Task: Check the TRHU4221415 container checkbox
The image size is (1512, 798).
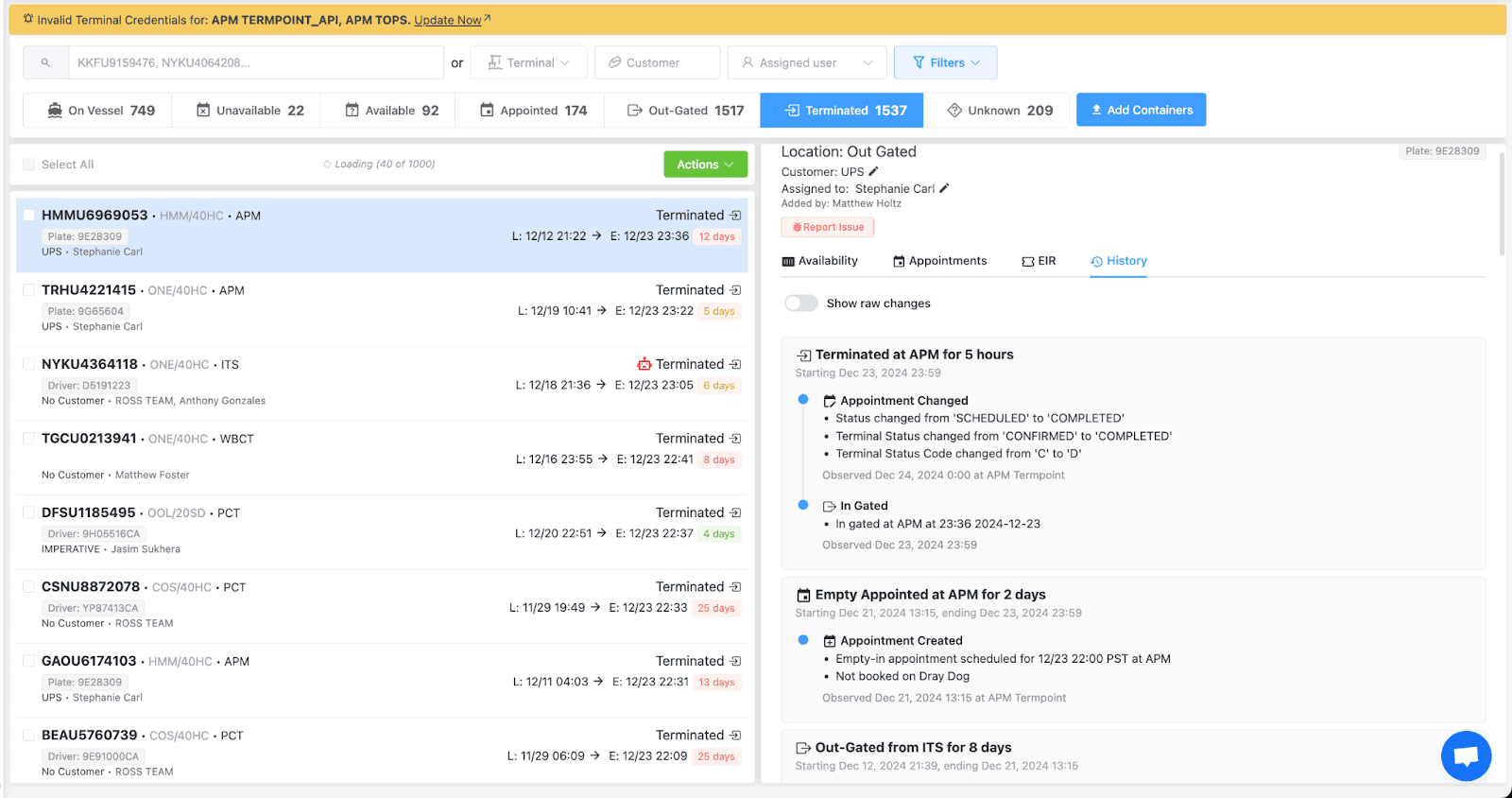Action: (x=28, y=290)
